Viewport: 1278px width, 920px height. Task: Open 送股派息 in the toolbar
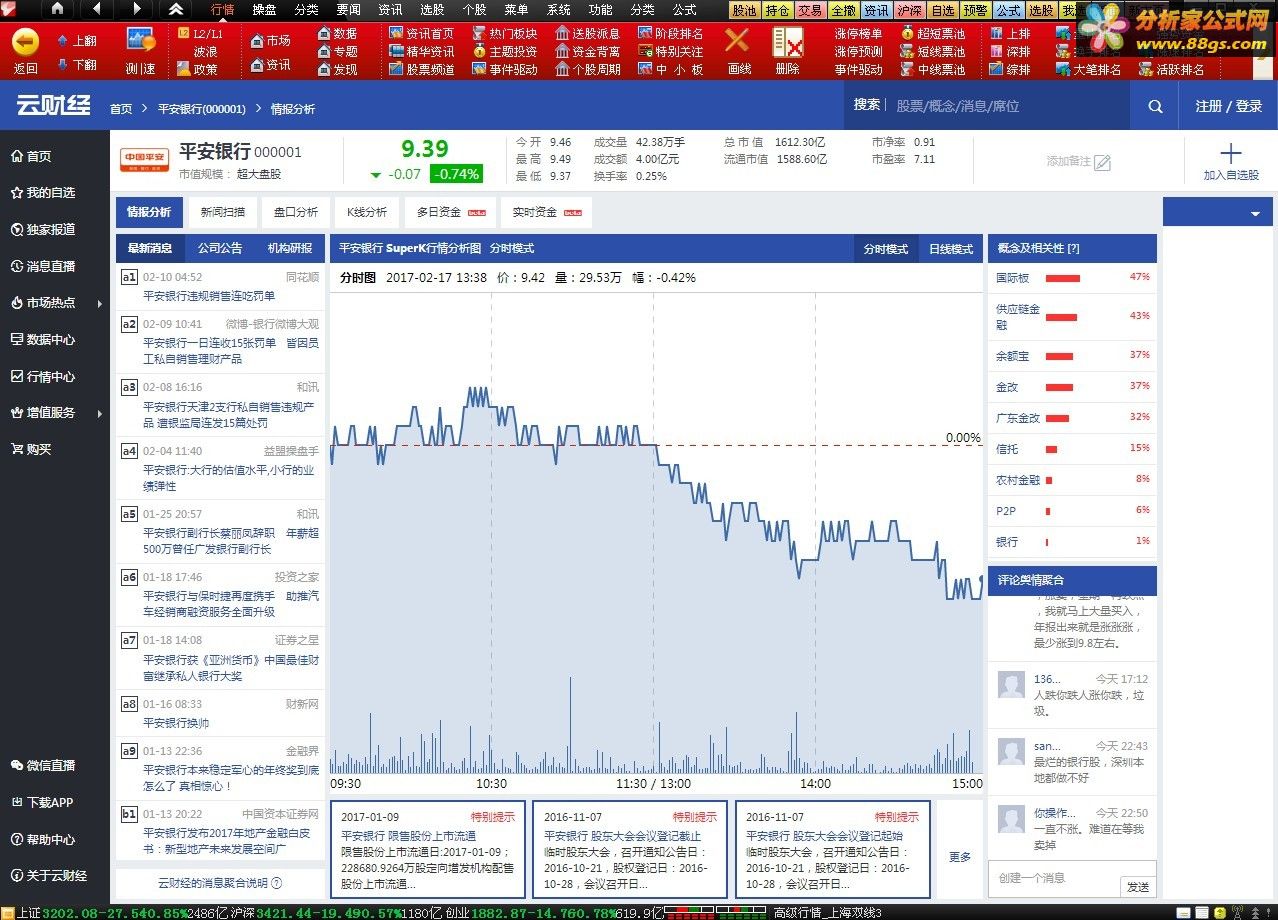click(x=588, y=33)
